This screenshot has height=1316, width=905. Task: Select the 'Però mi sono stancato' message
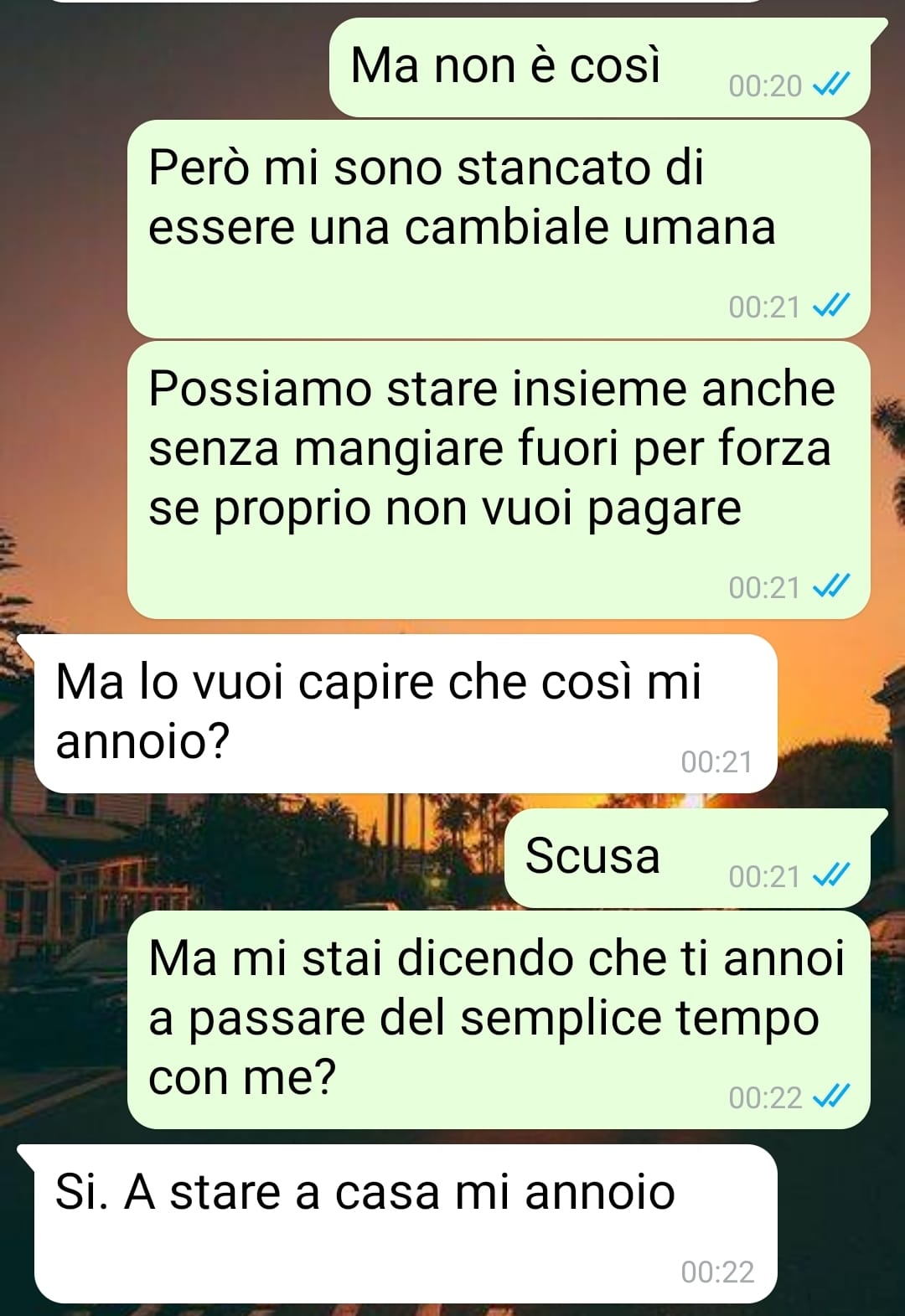[x=499, y=230]
